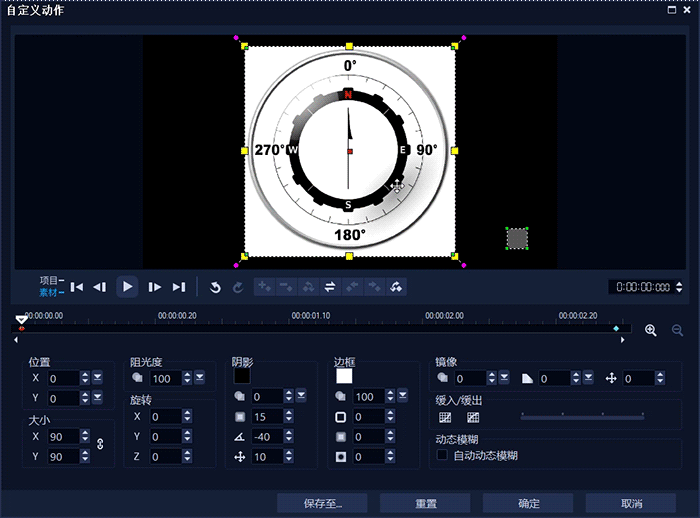This screenshot has height=518, width=700.
Task: Open the Position Y value dropdown
Action: coord(97,397)
